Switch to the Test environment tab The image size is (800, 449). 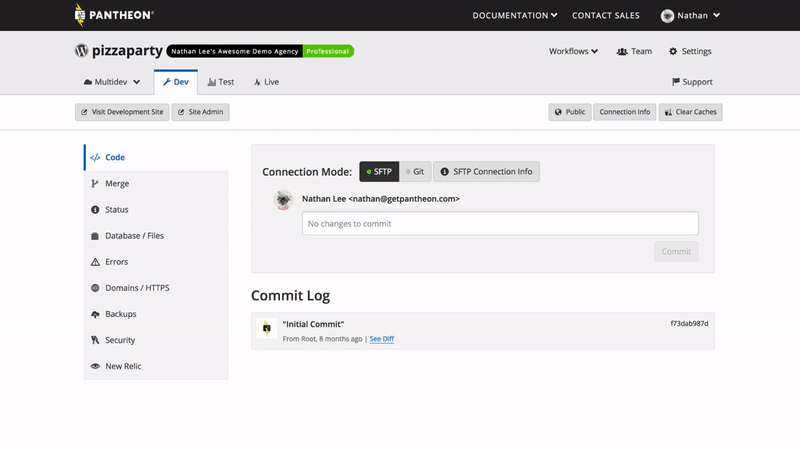coord(221,82)
